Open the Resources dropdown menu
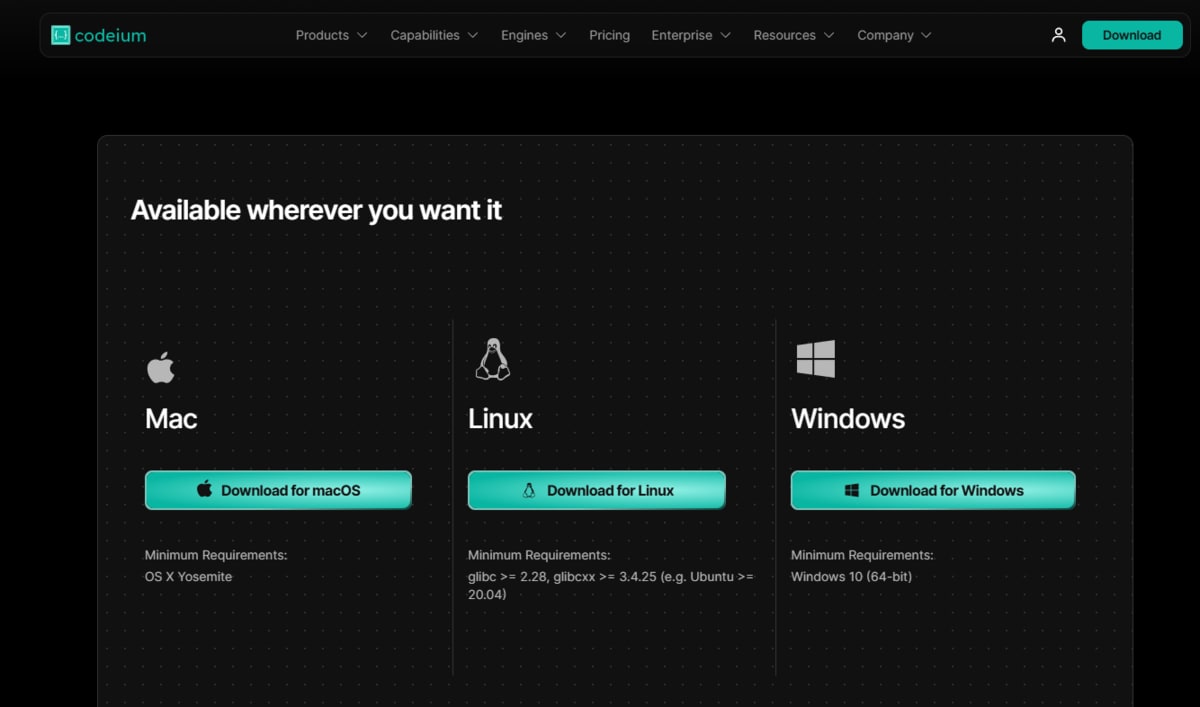The height and width of the screenshot is (707, 1200). coord(794,35)
